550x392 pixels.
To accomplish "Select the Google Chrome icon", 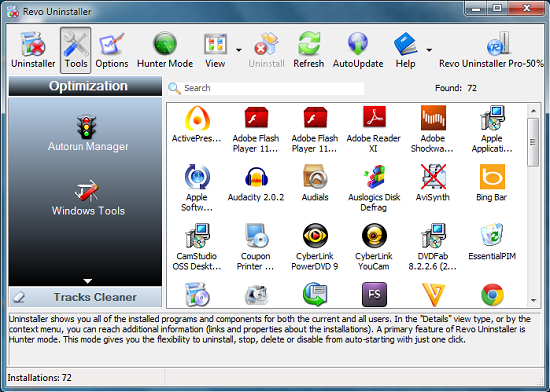I will (492, 295).
